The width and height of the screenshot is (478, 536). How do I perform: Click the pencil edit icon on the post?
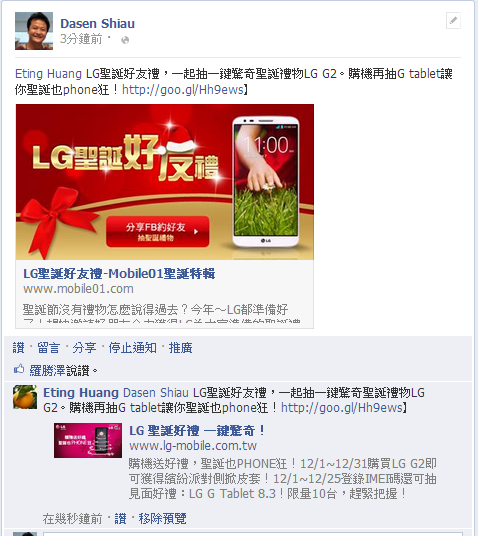[453, 21]
